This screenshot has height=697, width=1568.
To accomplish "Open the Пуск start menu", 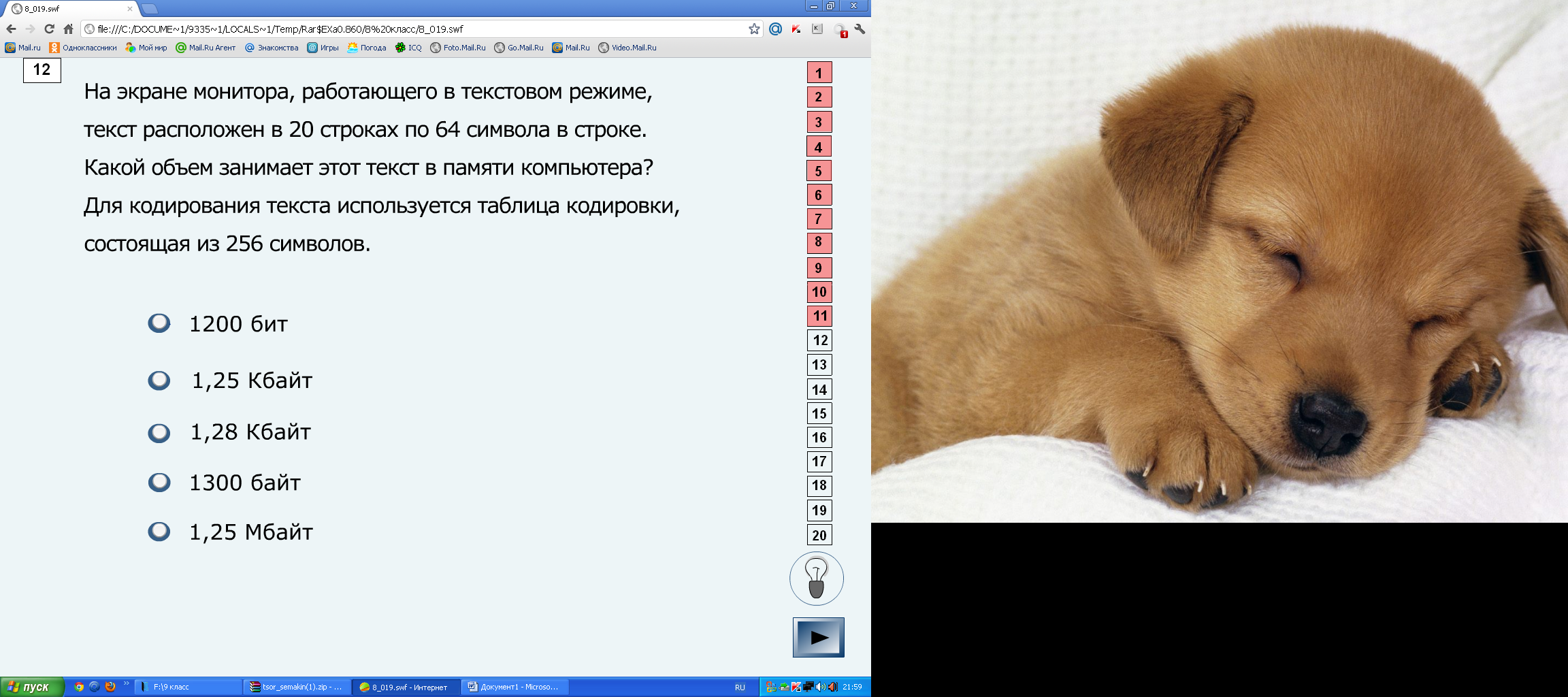I will click(32, 687).
